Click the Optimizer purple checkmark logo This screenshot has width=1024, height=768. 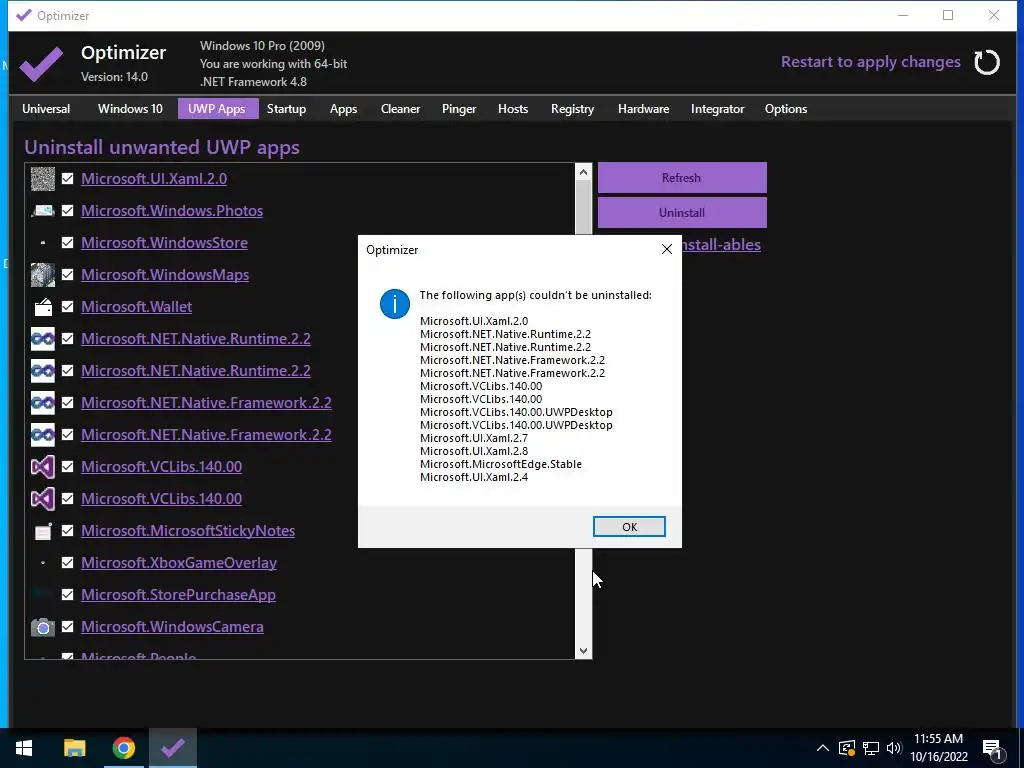click(40, 64)
